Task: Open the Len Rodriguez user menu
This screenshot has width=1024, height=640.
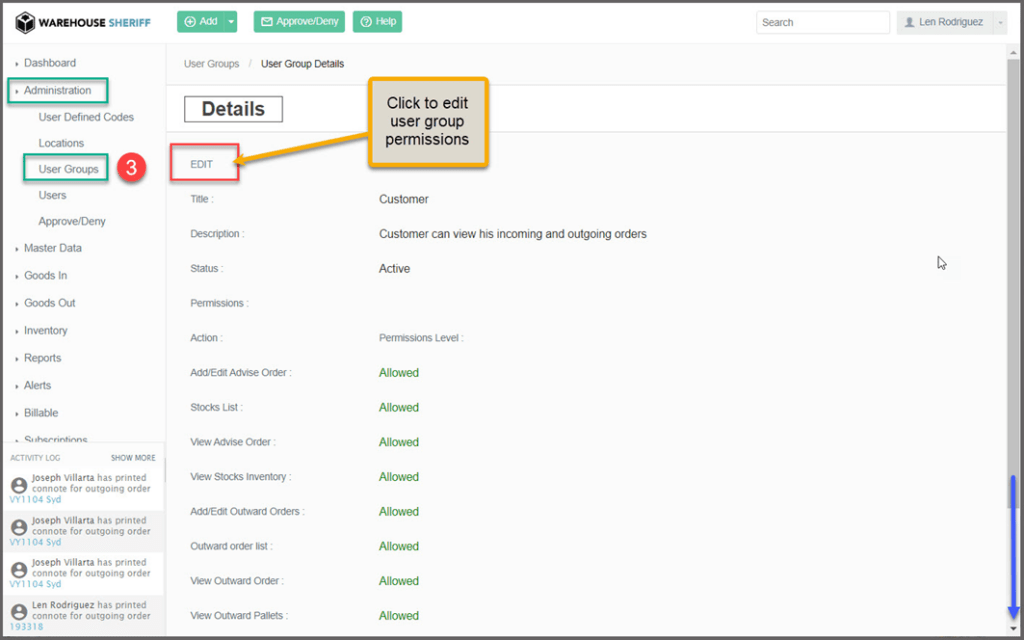Action: [x=951, y=22]
